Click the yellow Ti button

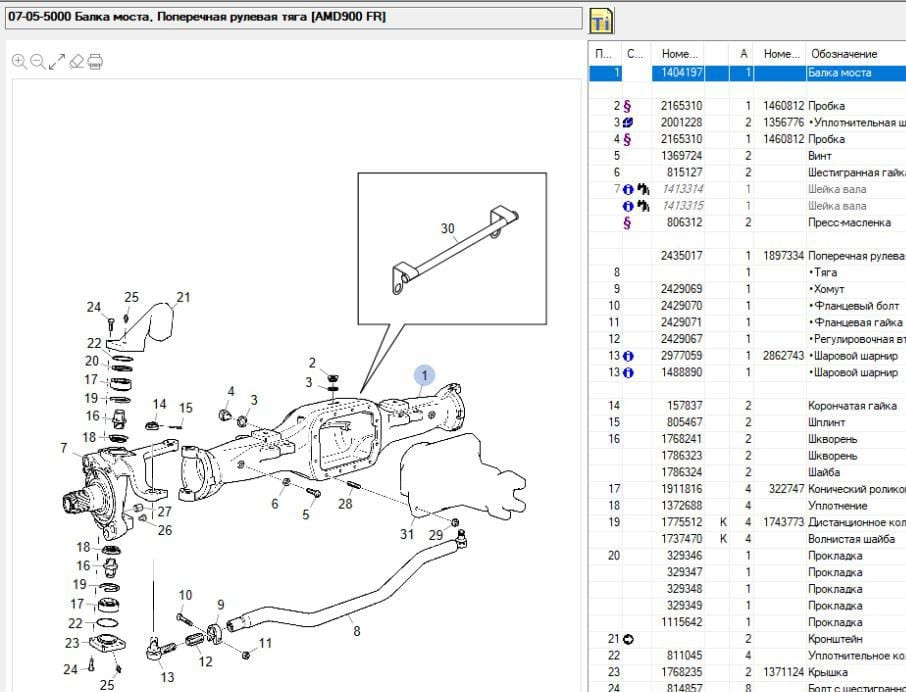tap(600, 20)
